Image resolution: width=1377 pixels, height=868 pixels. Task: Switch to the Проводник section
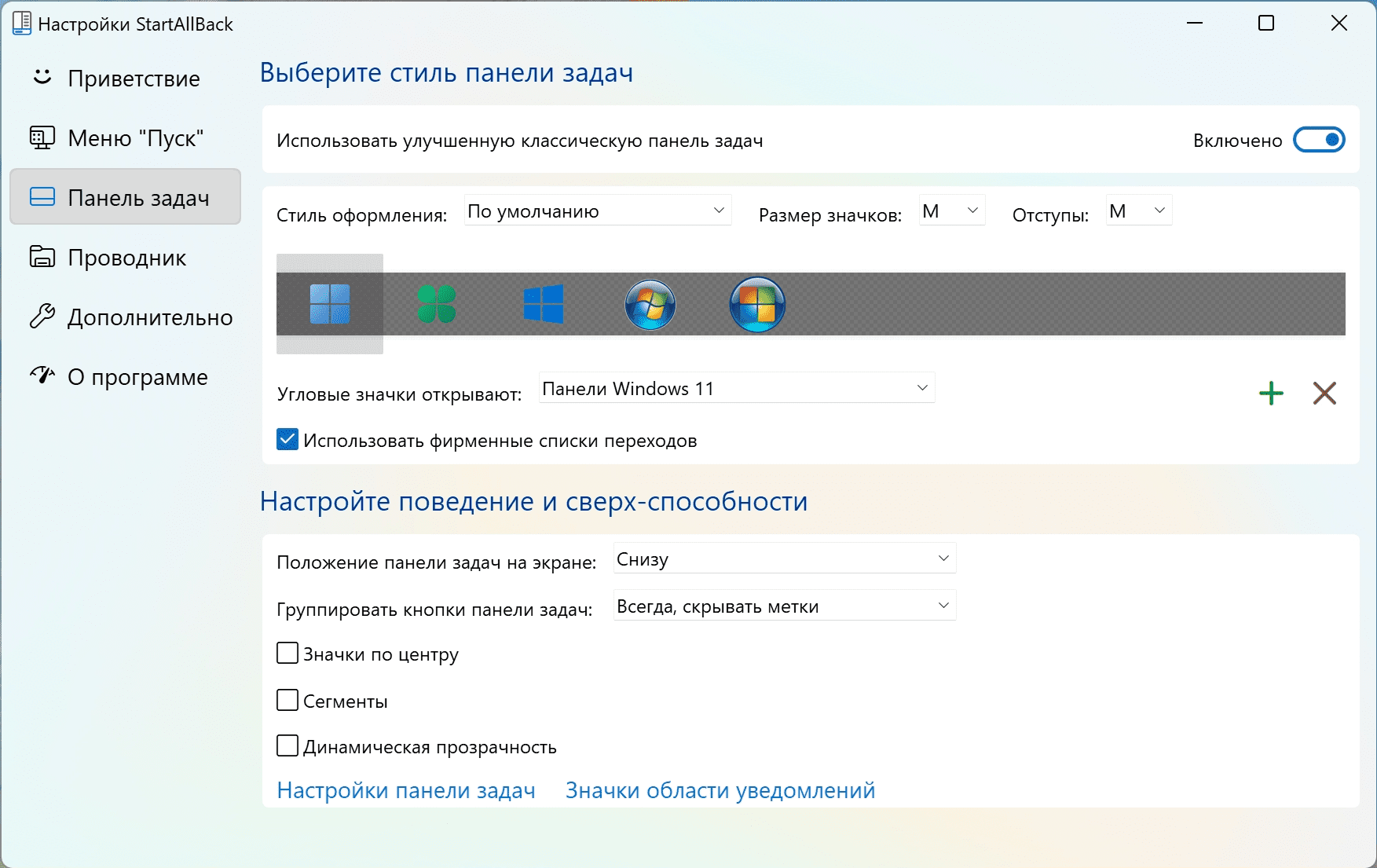pos(126,257)
